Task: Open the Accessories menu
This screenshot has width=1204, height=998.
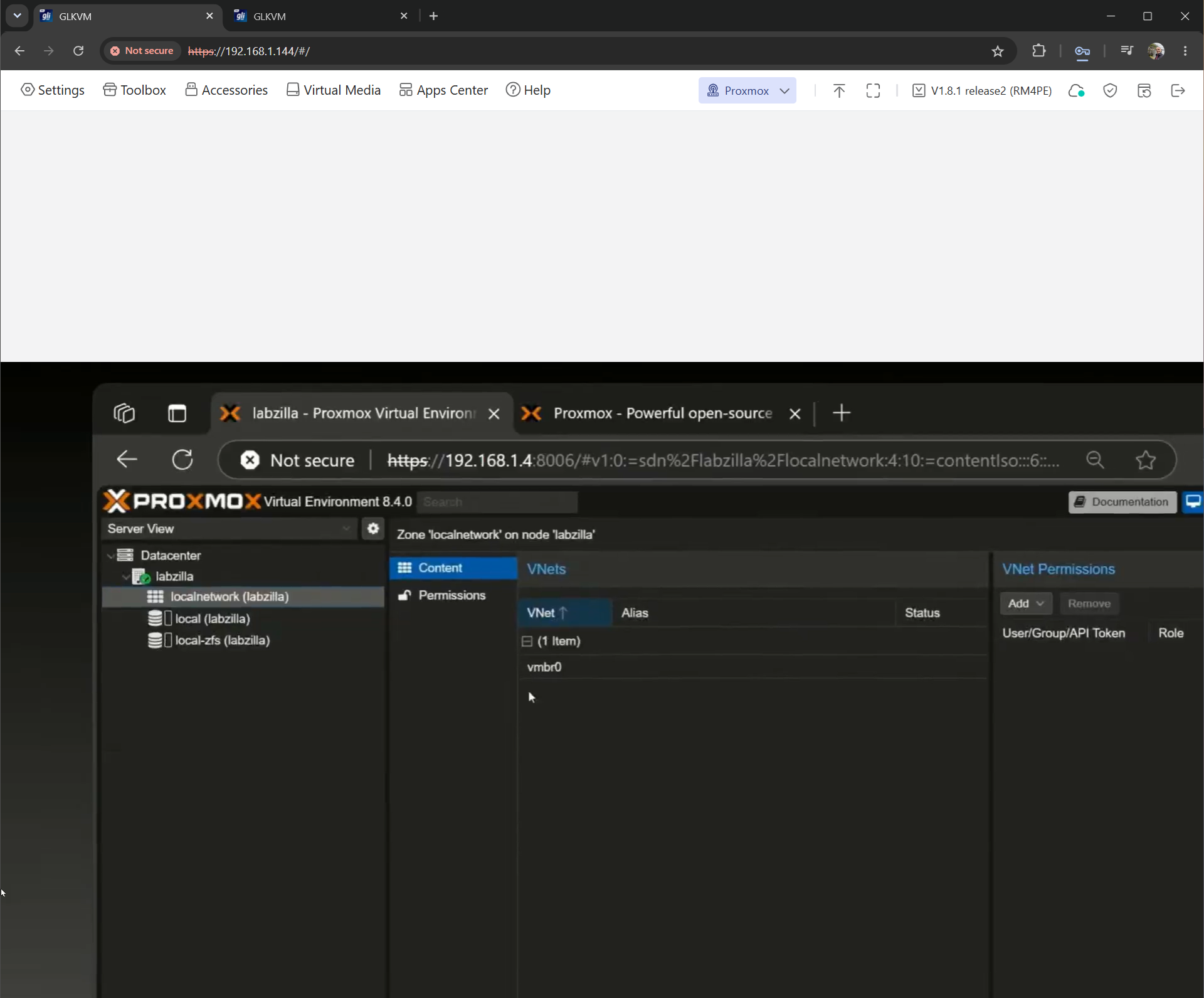Action: tap(226, 90)
